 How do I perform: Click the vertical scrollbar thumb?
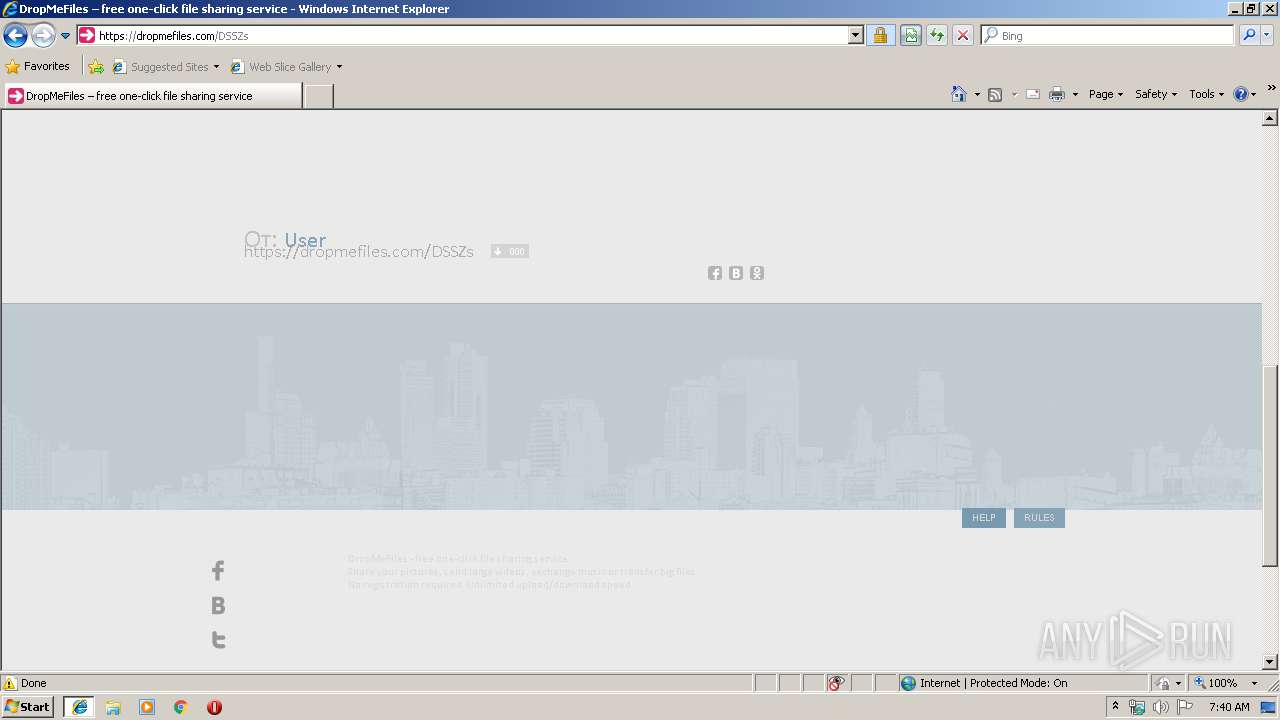(x=1270, y=466)
